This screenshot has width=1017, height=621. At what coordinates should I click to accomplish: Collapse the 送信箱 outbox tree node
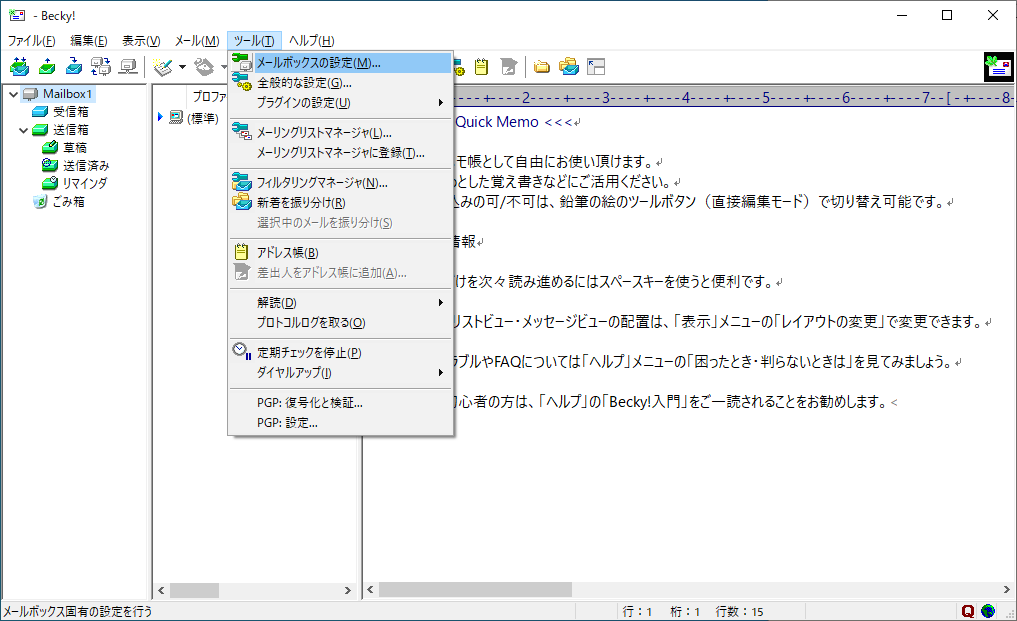pyautogui.click(x=24, y=130)
